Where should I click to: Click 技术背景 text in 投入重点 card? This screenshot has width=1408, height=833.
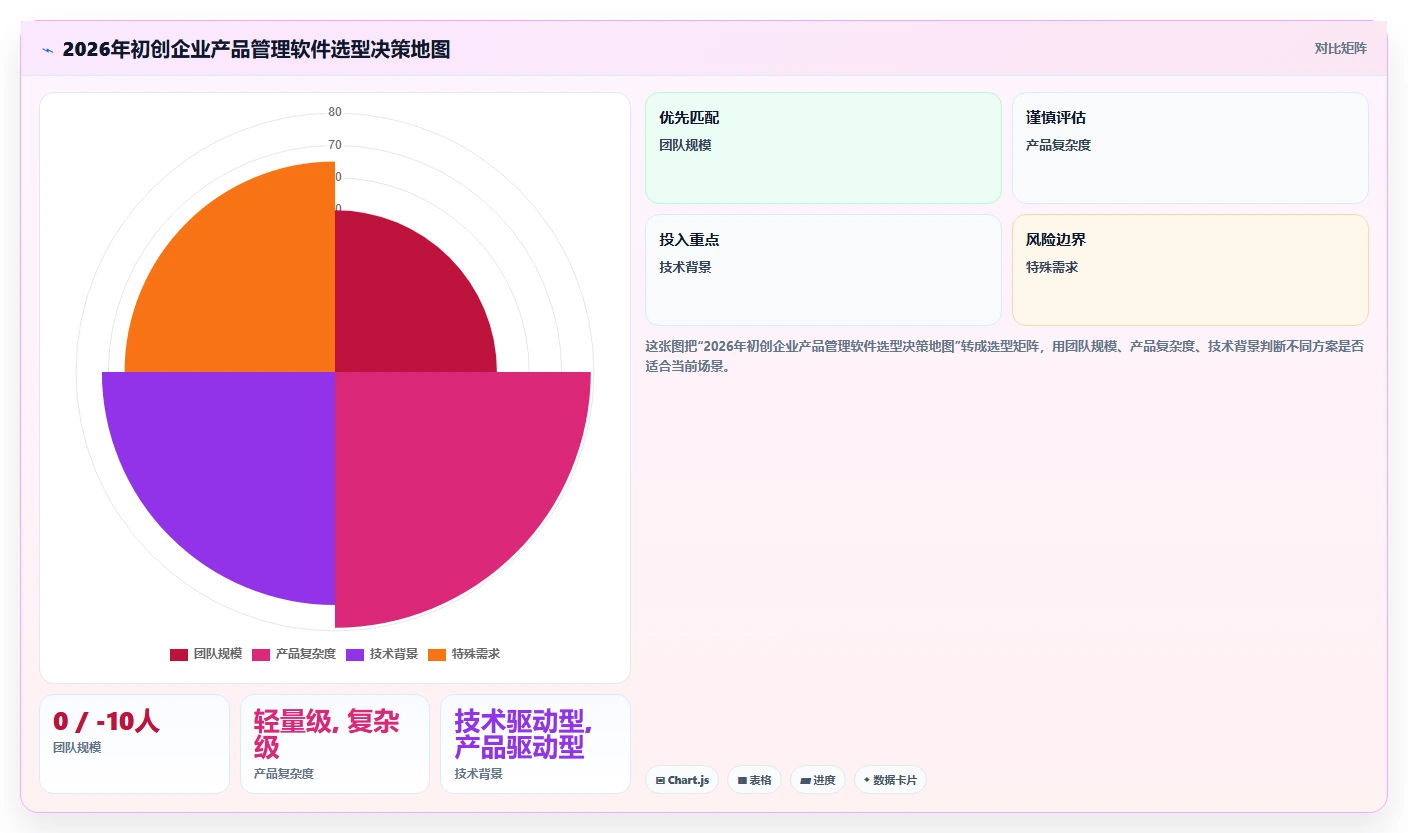685,267
